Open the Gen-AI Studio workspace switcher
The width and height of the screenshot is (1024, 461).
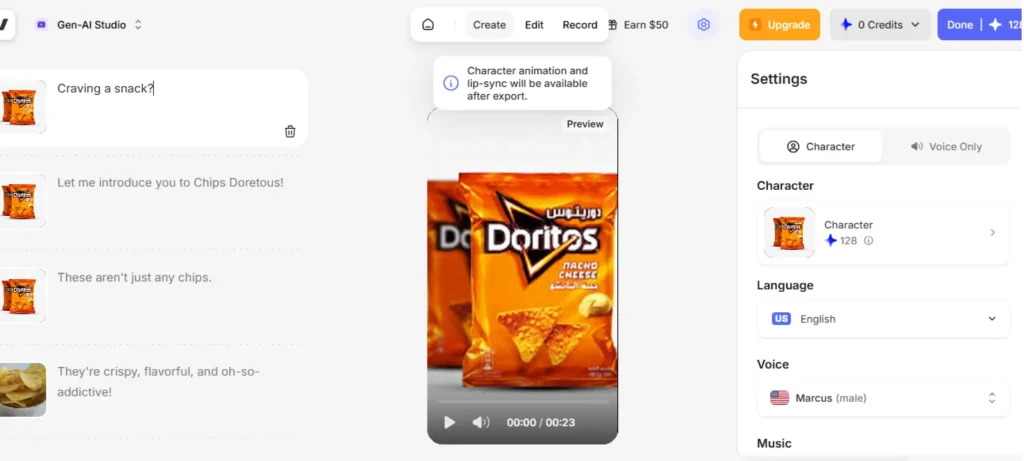(89, 25)
